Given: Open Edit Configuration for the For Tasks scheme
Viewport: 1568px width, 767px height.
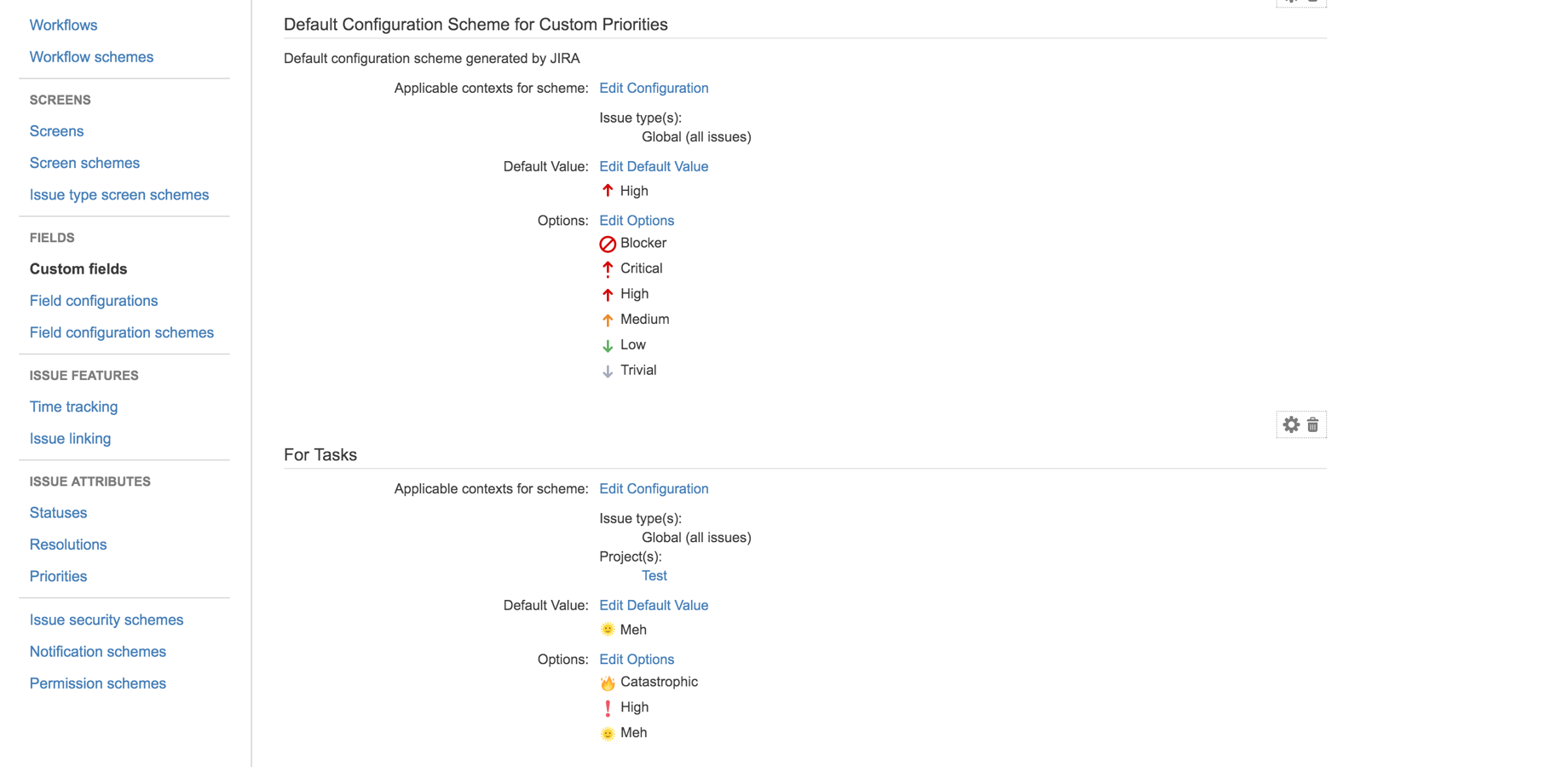Looking at the screenshot, I should (653, 488).
